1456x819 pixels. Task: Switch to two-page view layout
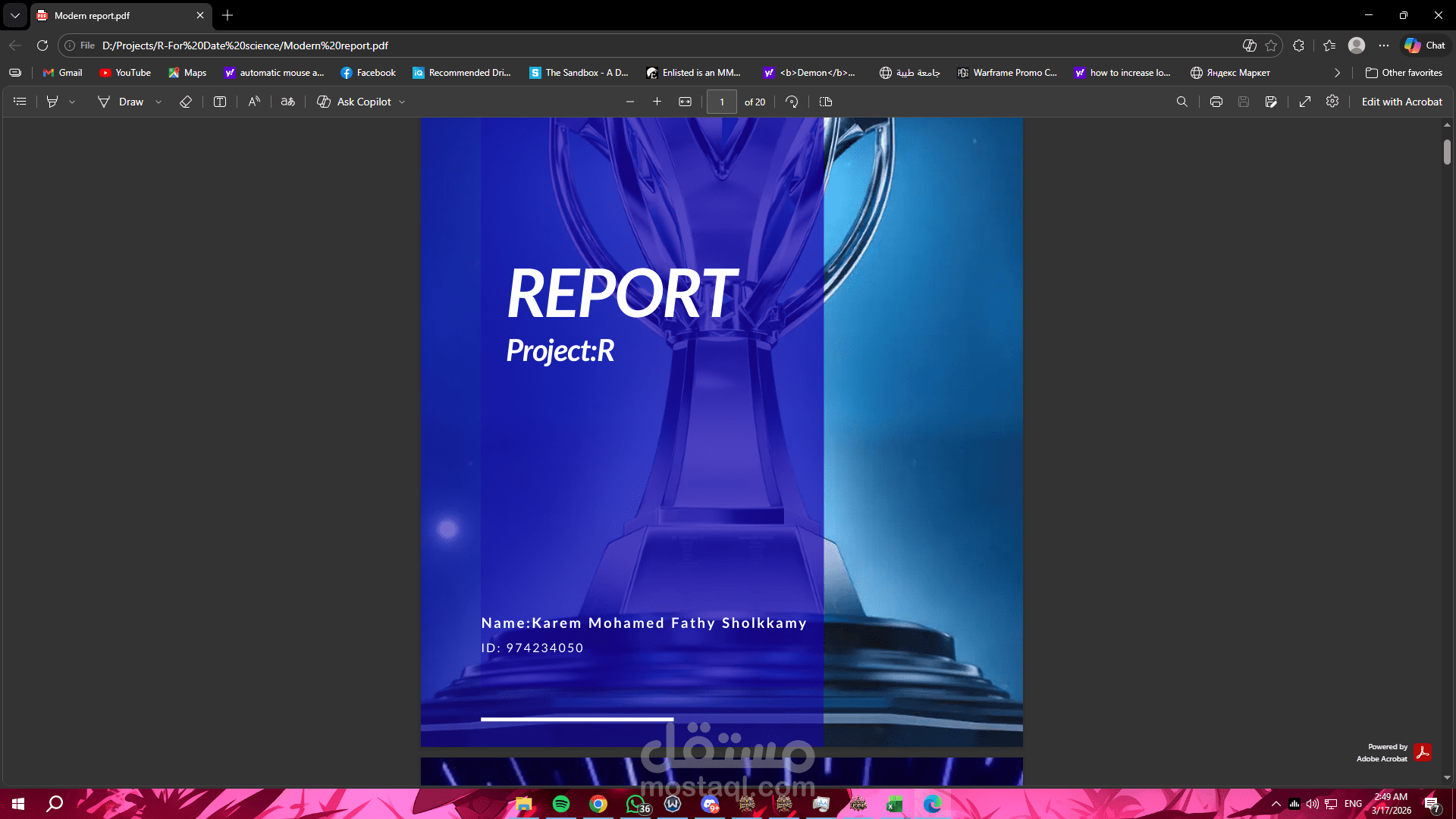826,101
